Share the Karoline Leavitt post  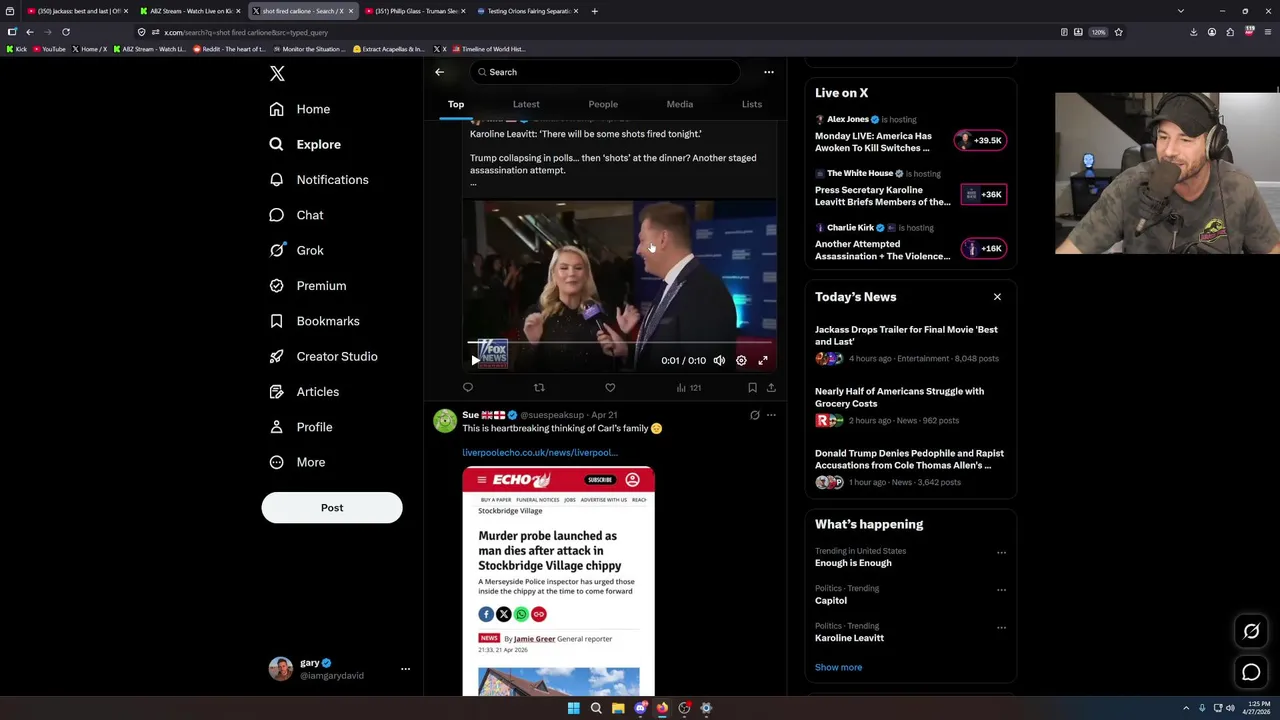coord(771,388)
